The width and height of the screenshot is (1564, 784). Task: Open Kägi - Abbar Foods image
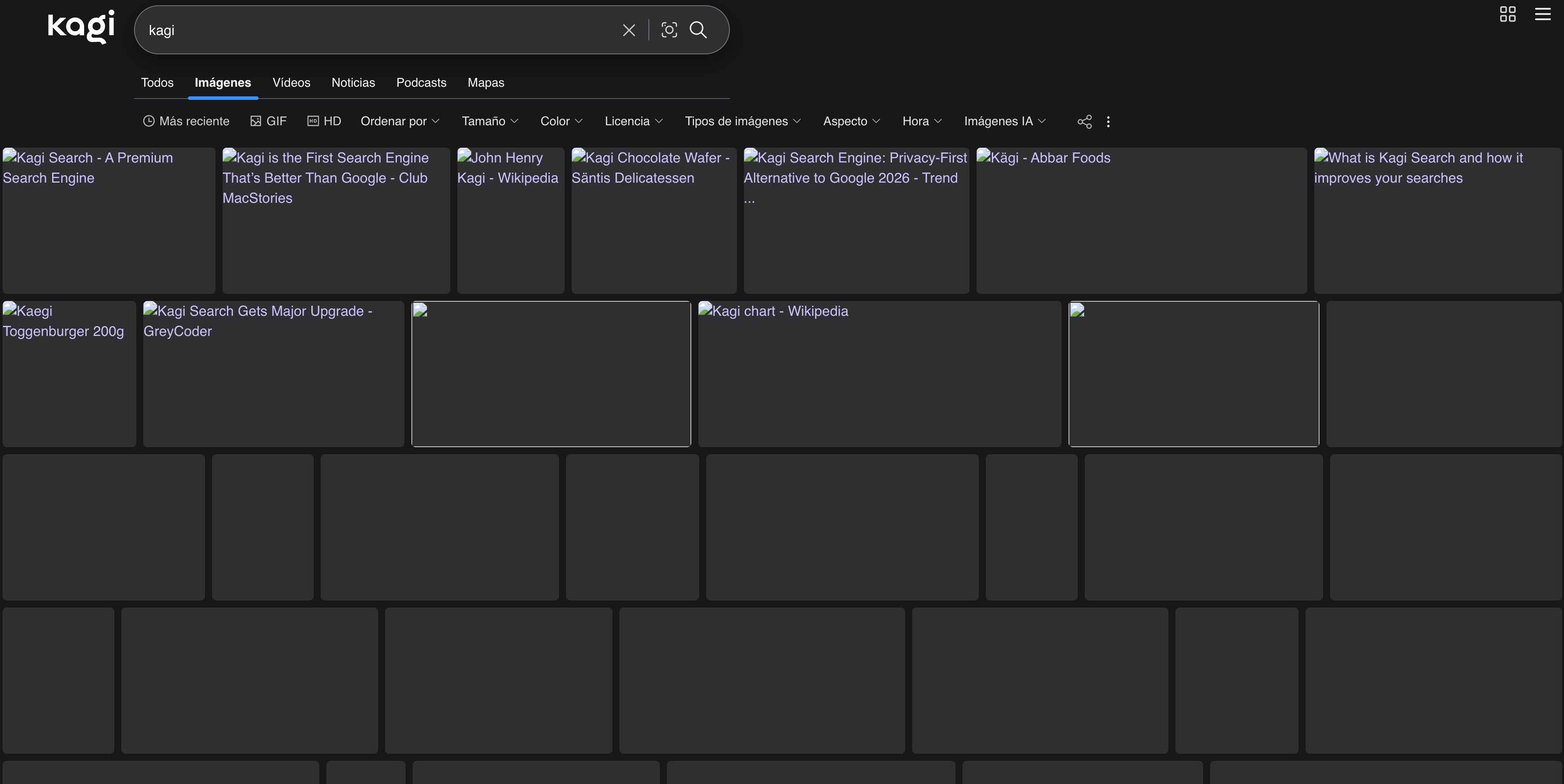pos(1141,220)
